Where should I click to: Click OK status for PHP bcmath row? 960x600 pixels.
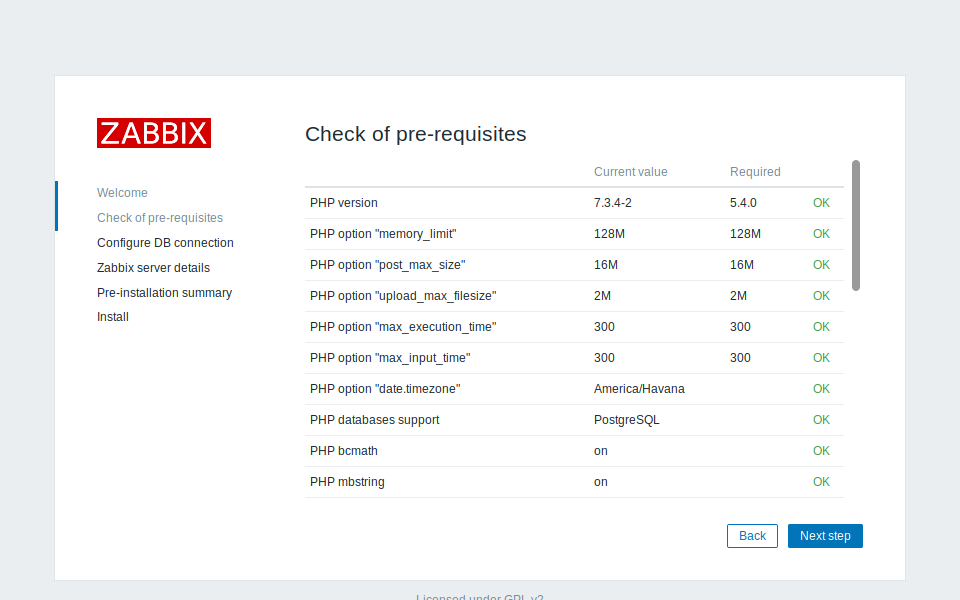click(x=821, y=451)
